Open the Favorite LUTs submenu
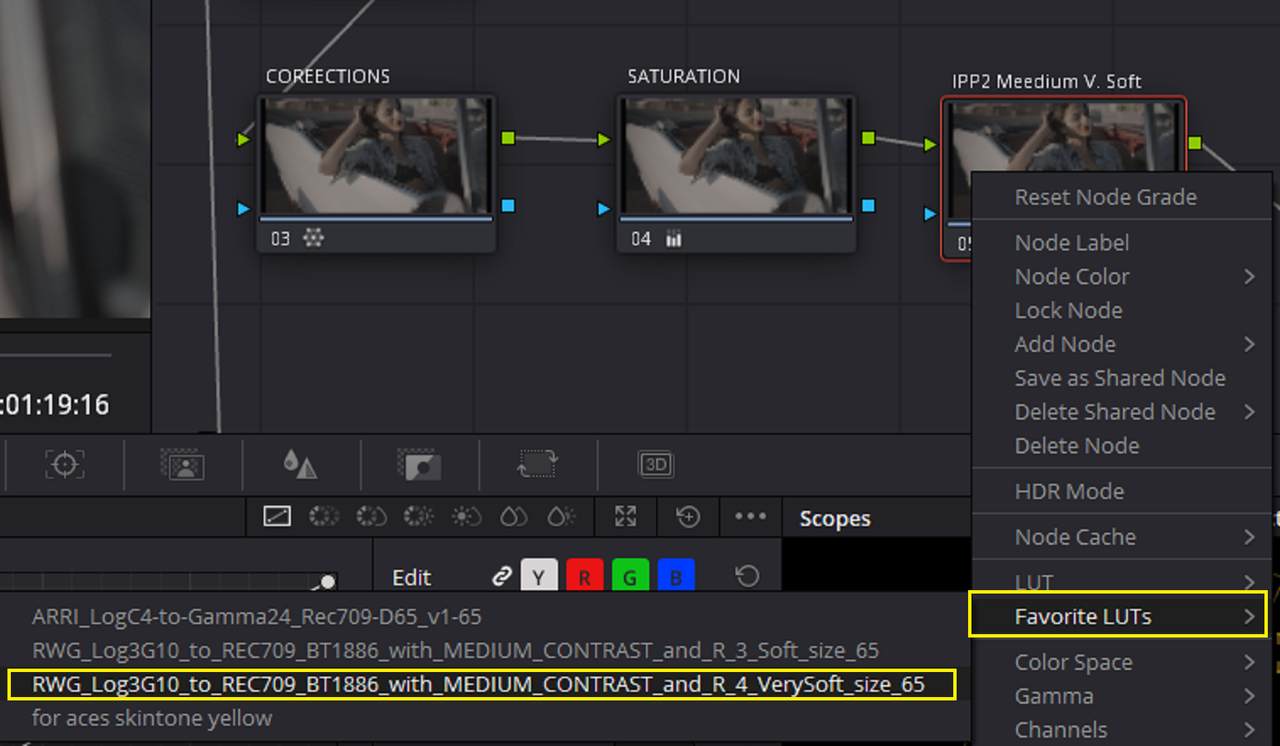This screenshot has height=746, width=1280. click(1118, 616)
